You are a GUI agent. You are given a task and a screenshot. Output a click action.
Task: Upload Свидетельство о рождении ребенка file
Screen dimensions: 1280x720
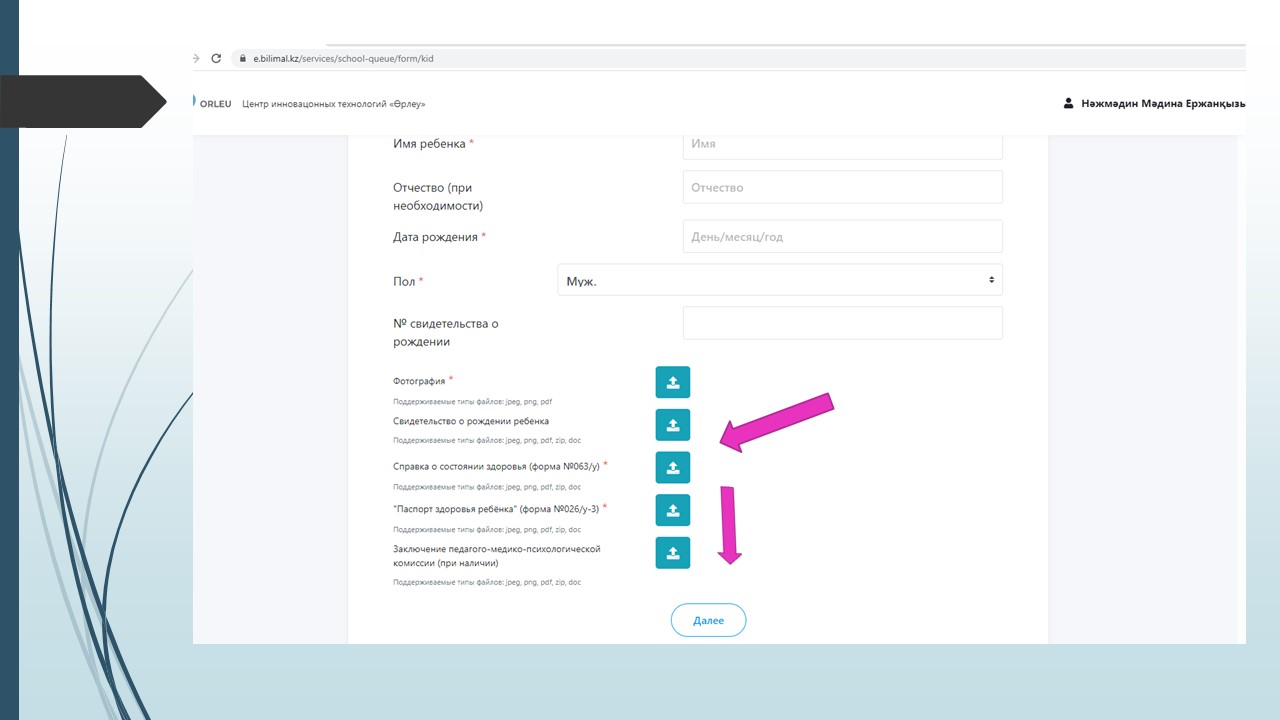[x=672, y=425]
